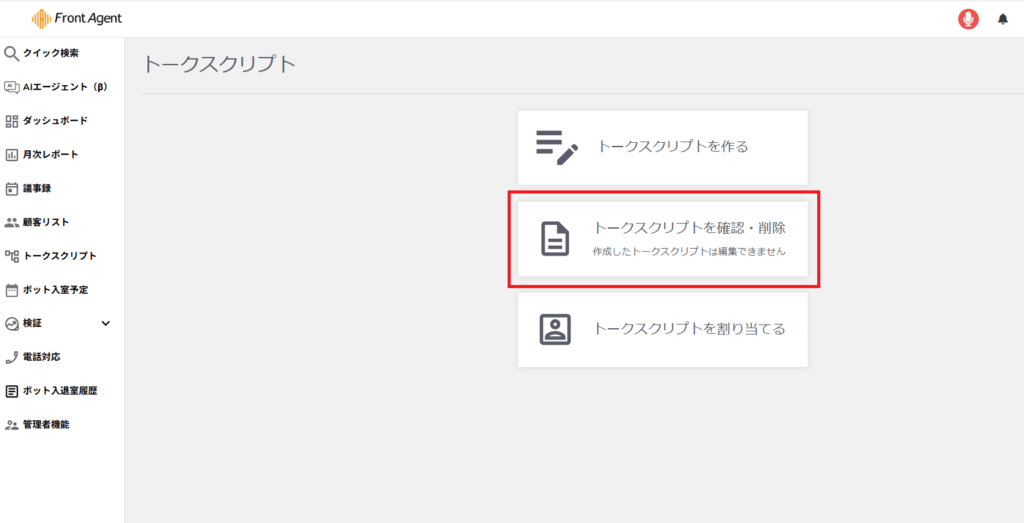The image size is (1024, 523).
Task: Click the 顧客リスト people icon
Action: pyautogui.click(x=12, y=222)
